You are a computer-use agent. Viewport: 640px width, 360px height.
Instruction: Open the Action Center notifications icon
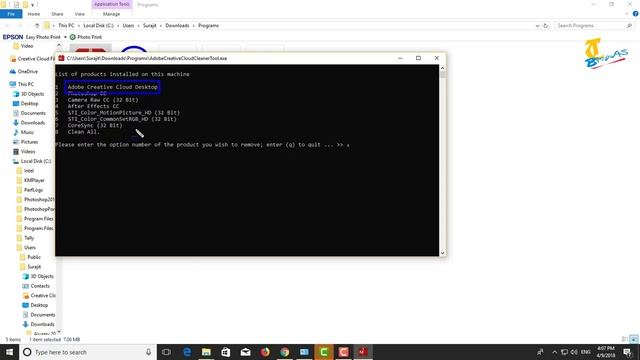pyautogui.click(x=627, y=352)
